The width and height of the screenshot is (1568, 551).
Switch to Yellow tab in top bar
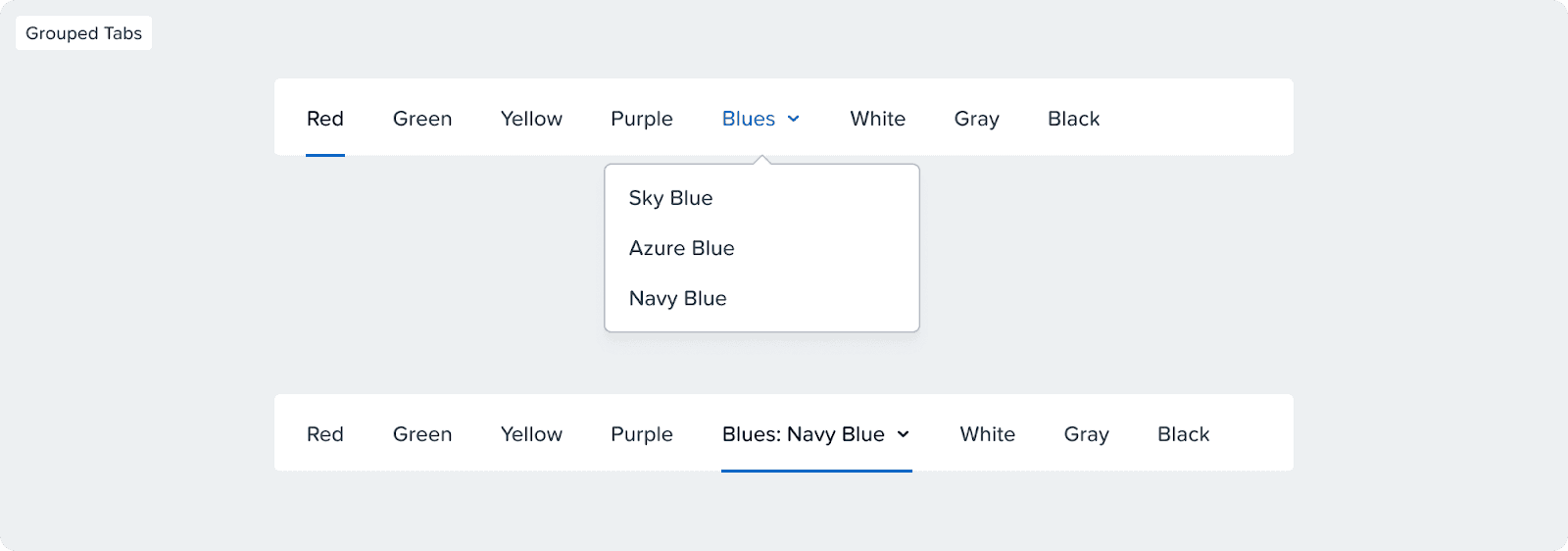point(531,119)
